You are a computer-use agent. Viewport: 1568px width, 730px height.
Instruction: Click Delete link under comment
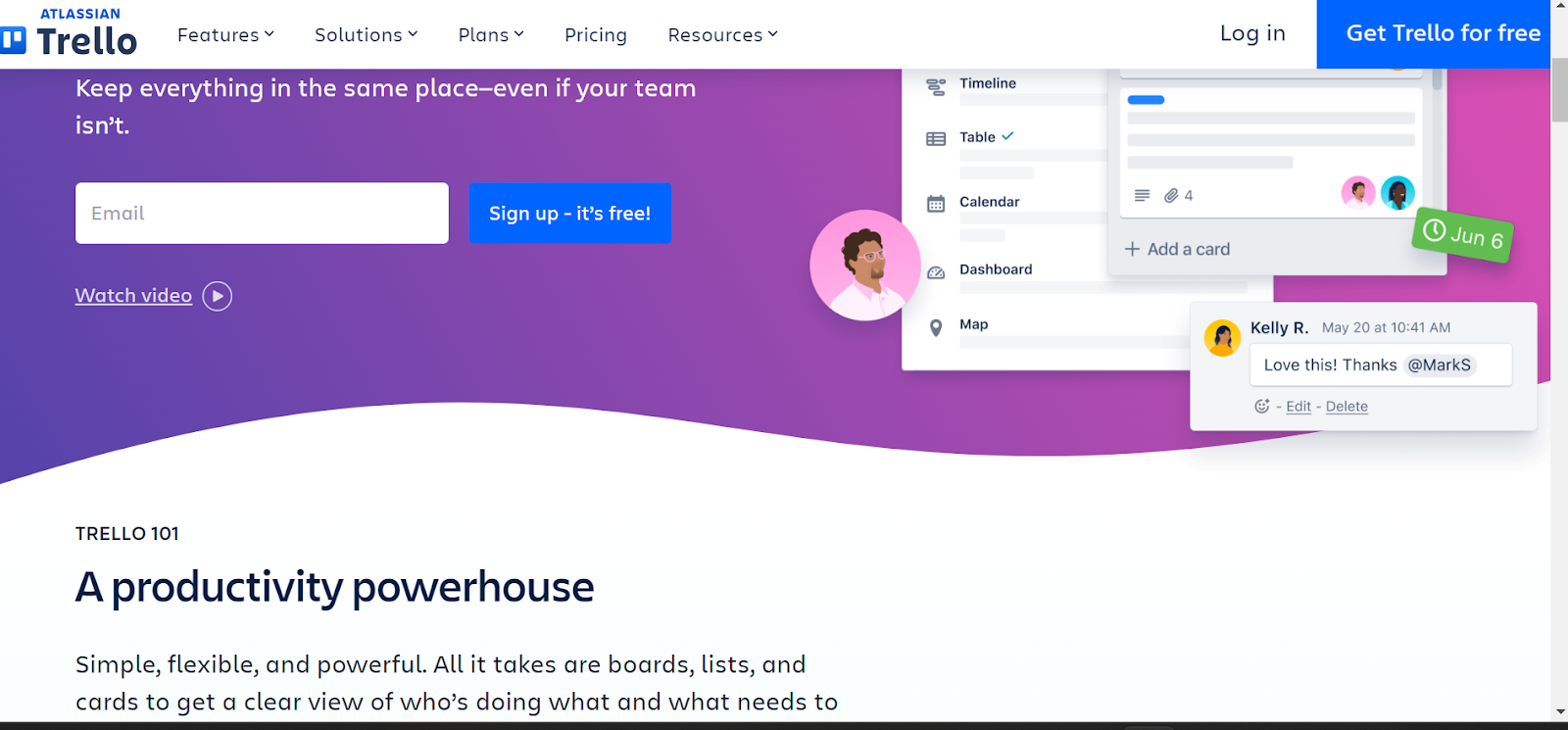[x=1347, y=407]
